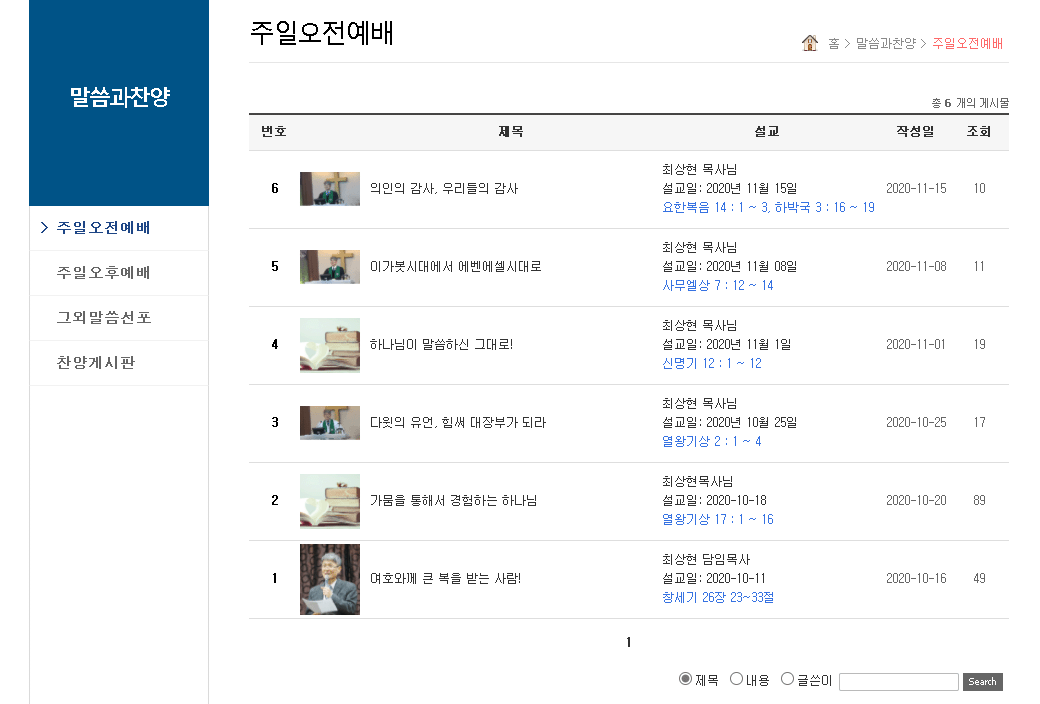Open the post titled 여호와께 큰 복을 받는 사람!

point(445,579)
